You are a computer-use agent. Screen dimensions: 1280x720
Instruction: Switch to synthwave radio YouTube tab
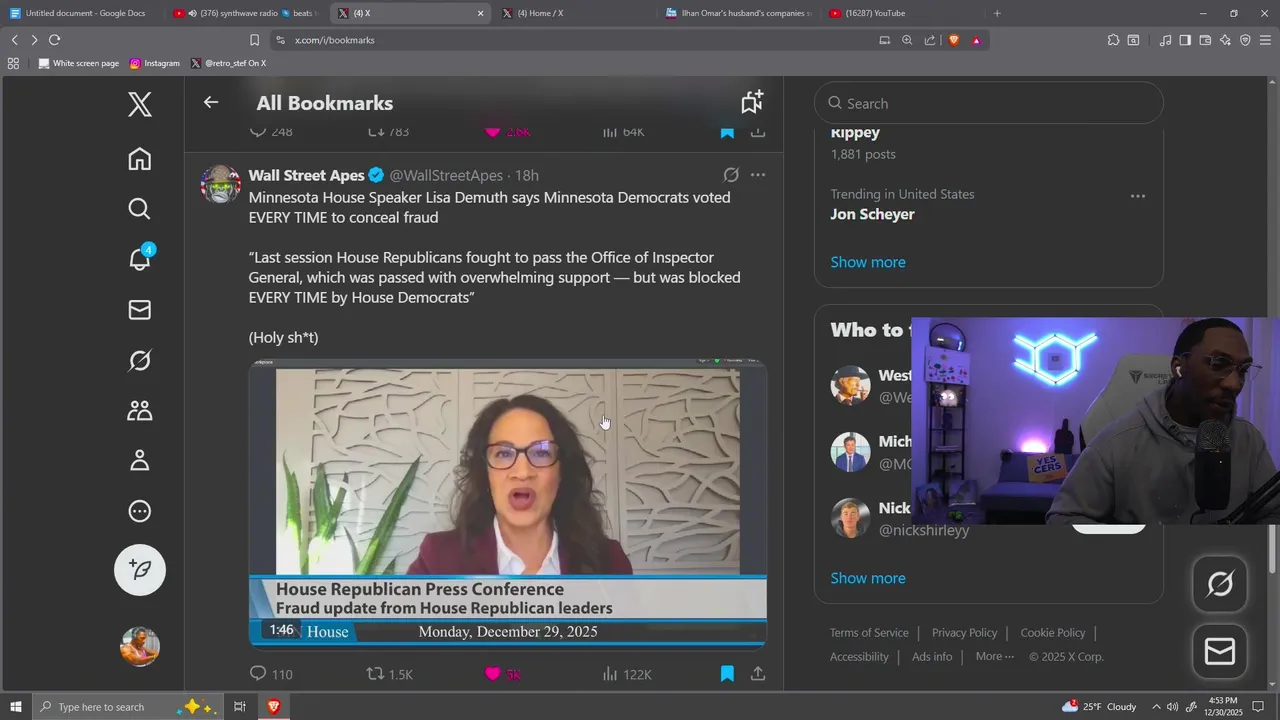tap(244, 13)
